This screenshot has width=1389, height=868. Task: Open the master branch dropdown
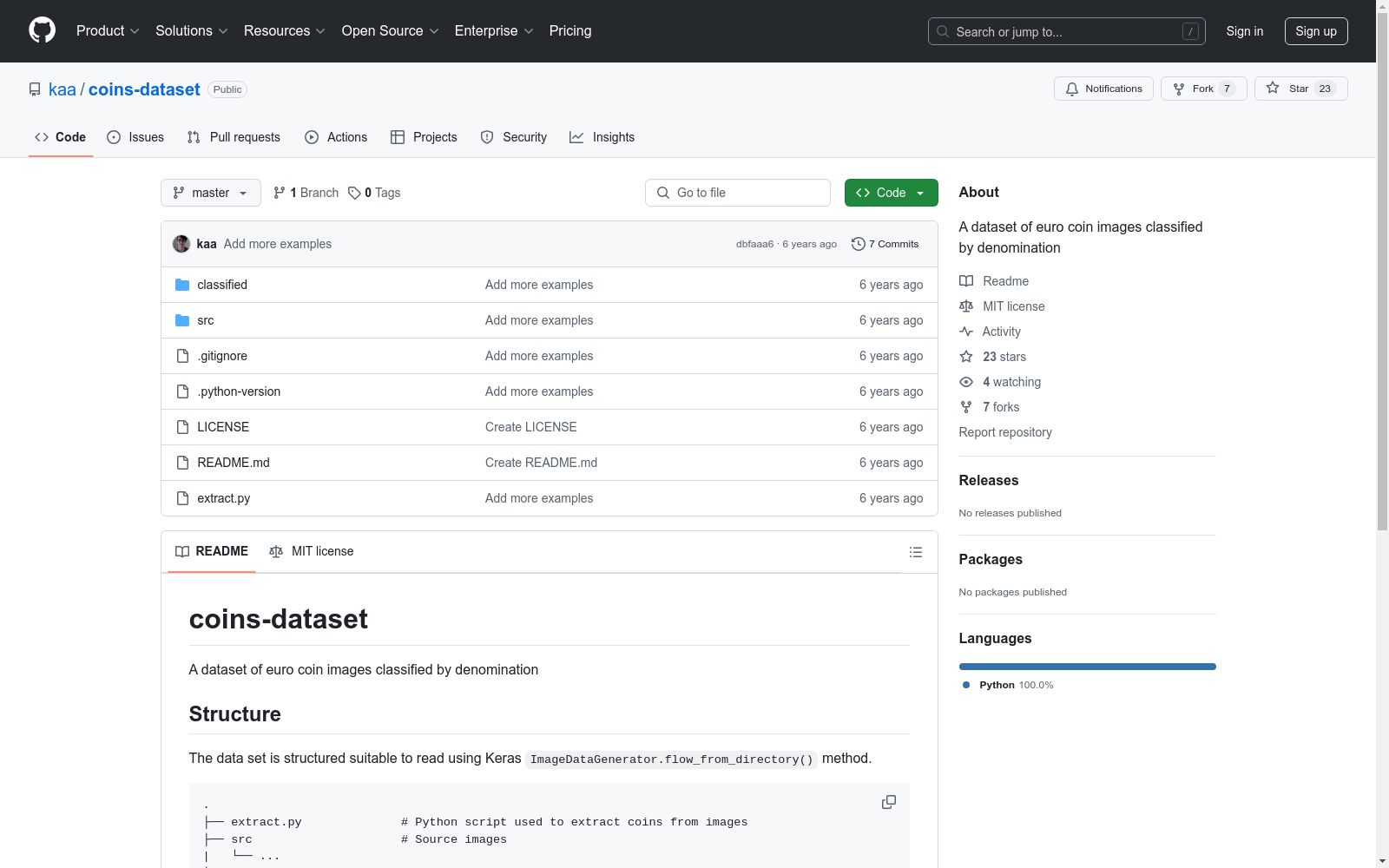210,193
